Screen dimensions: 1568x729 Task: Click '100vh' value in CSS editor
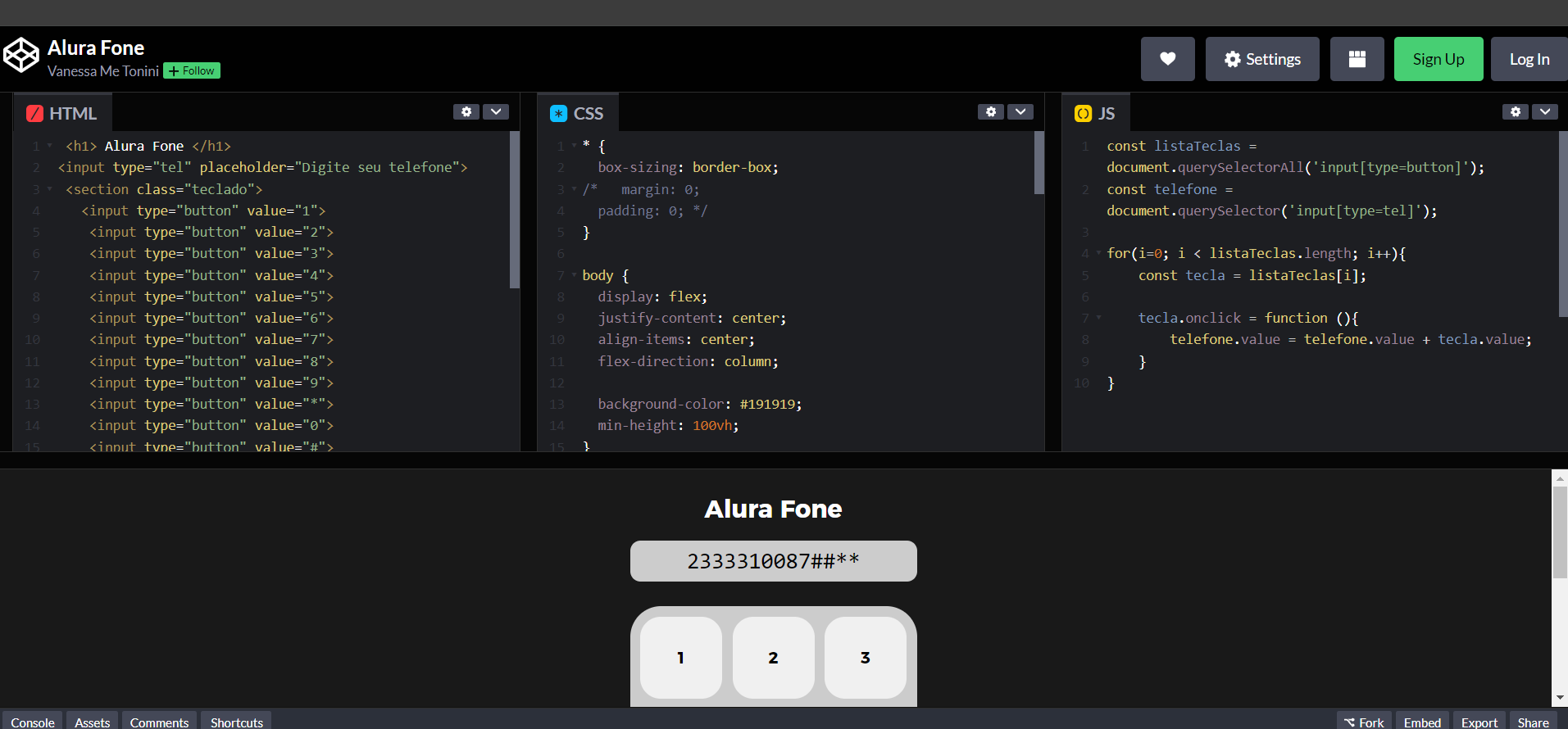(712, 425)
